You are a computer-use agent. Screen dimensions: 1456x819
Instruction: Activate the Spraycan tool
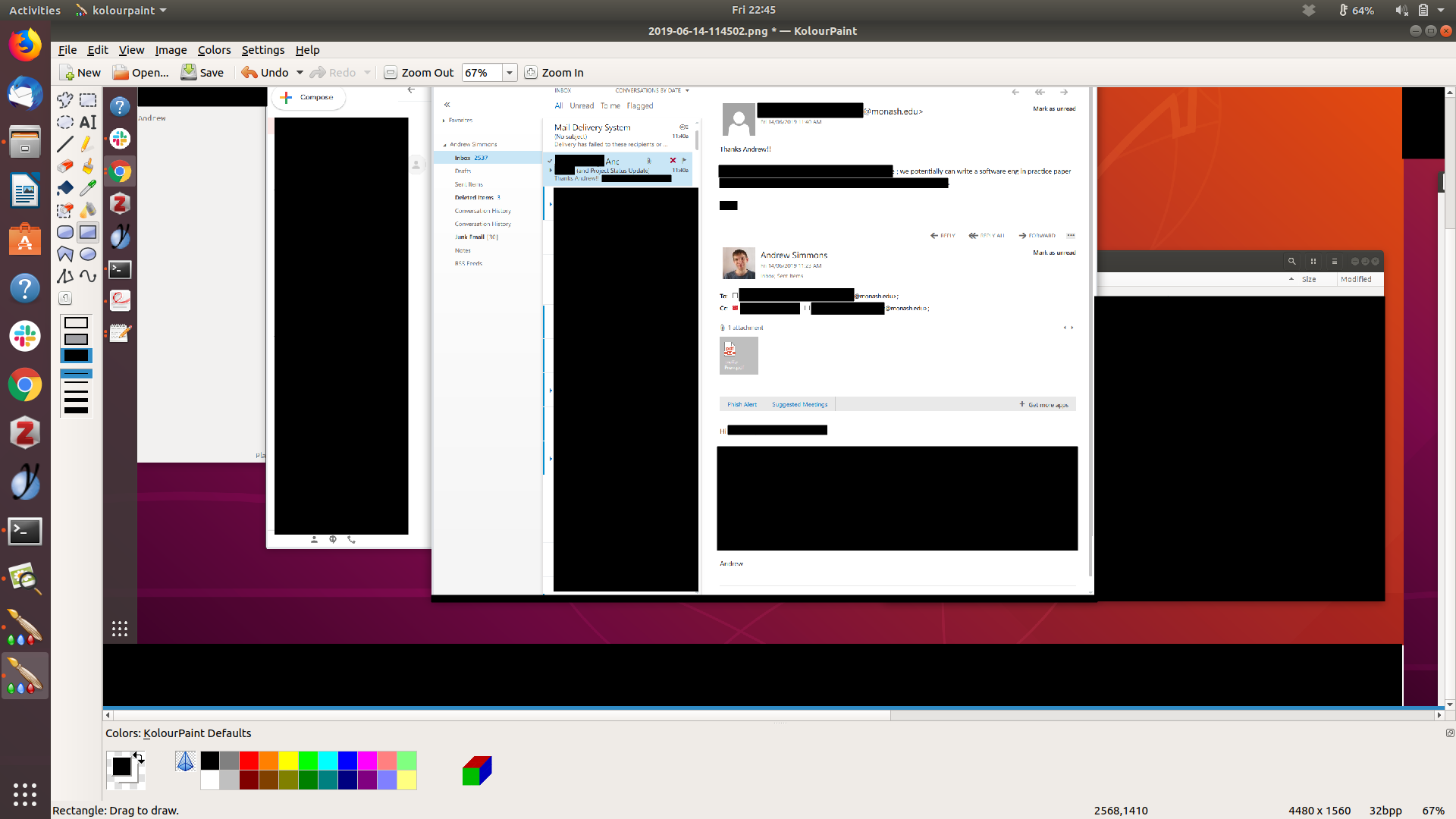[88, 210]
